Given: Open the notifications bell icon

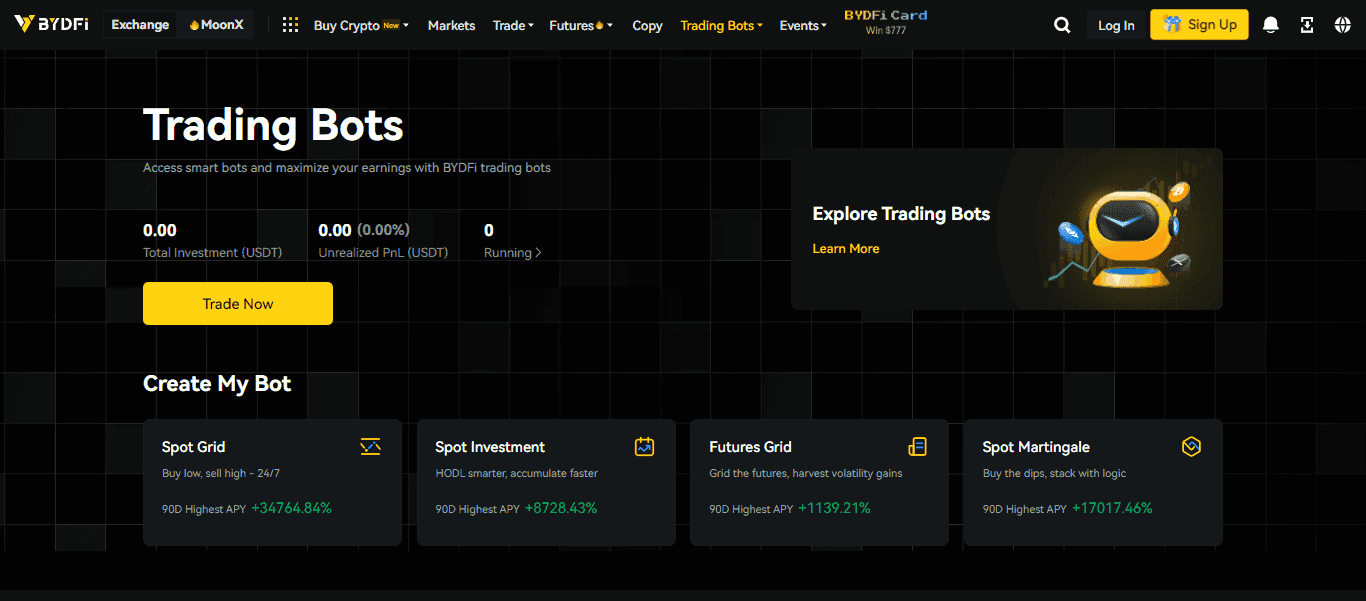Looking at the screenshot, I should (x=1271, y=25).
